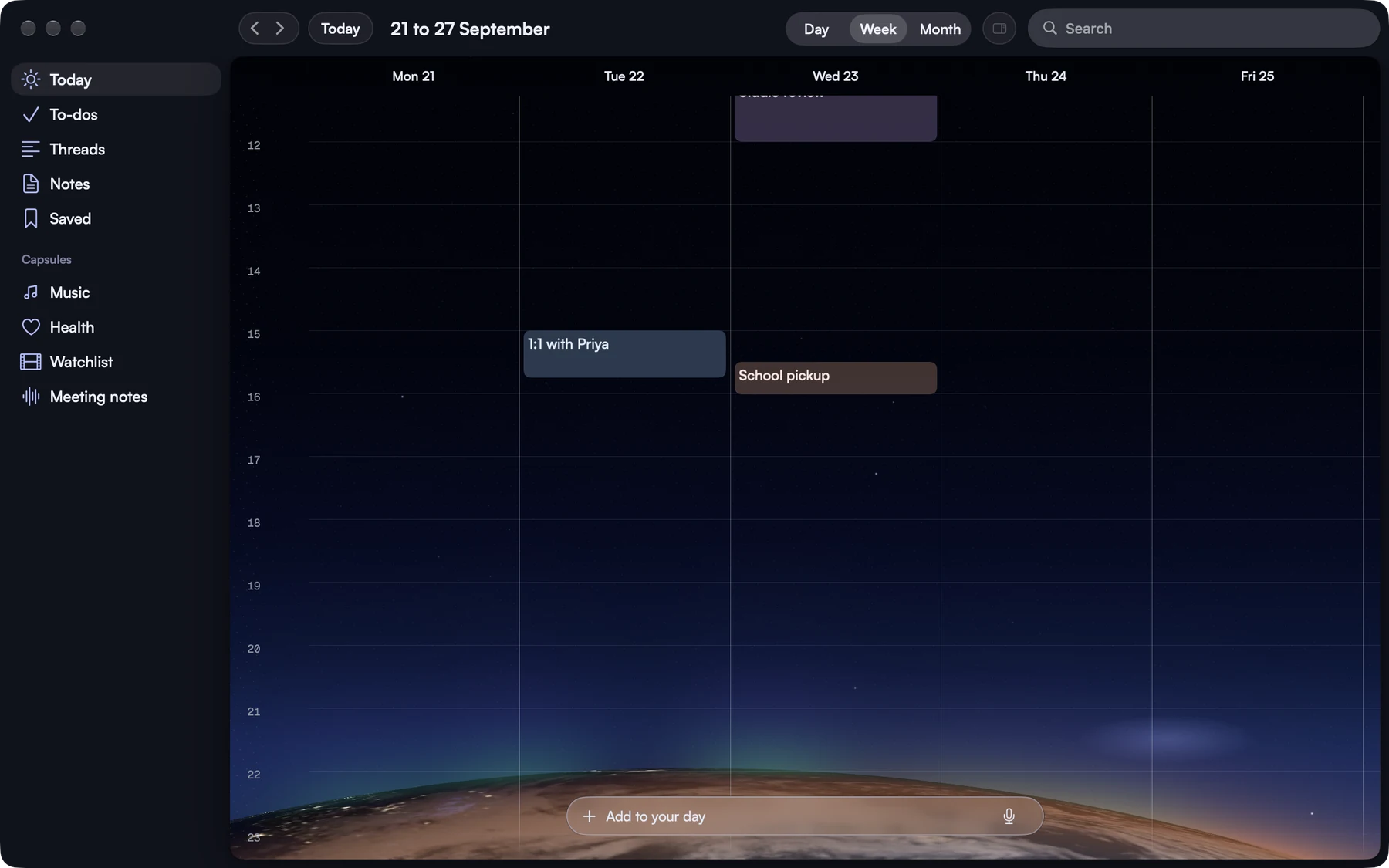Select the Meeting notes capsule label

pos(99,397)
